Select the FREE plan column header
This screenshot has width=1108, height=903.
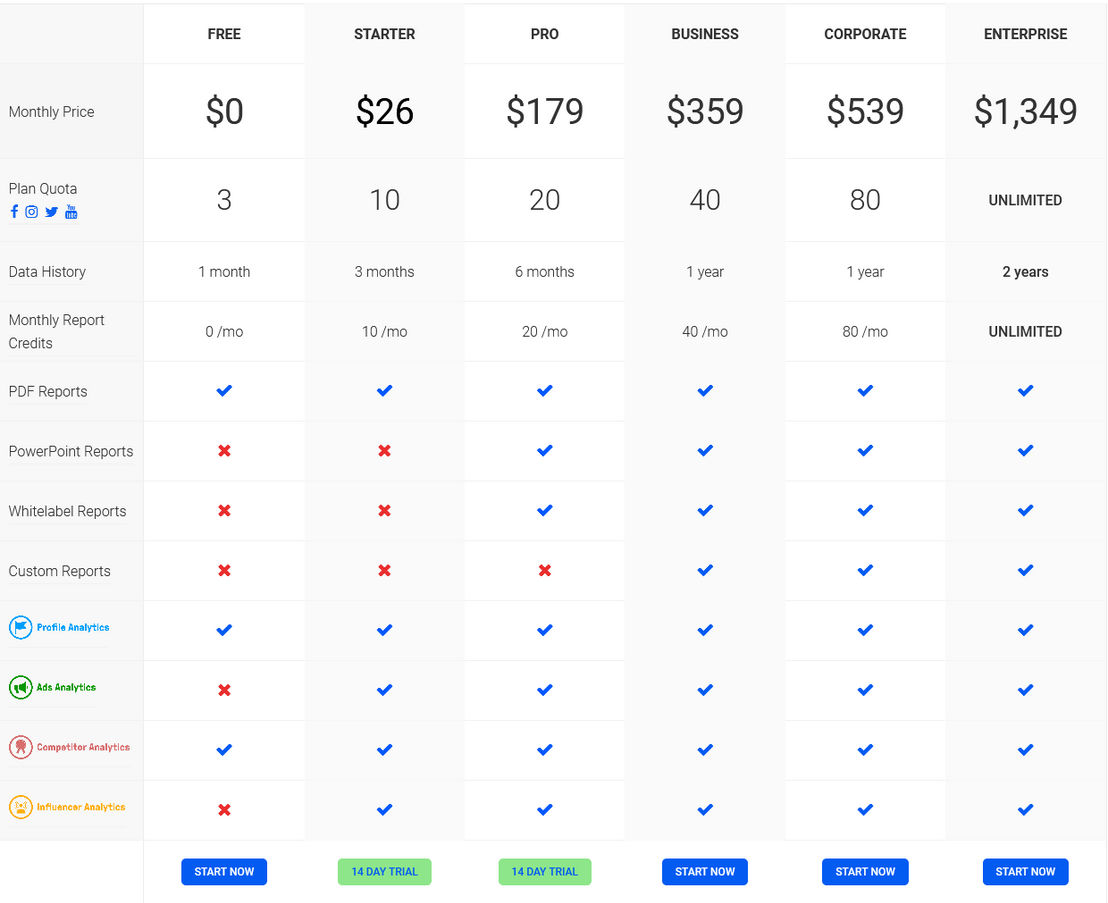[224, 34]
